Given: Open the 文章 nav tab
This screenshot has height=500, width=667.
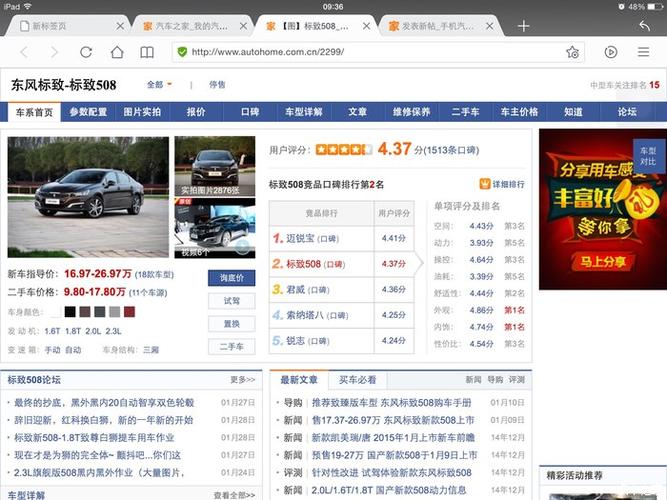Looking at the screenshot, I should point(357,112).
